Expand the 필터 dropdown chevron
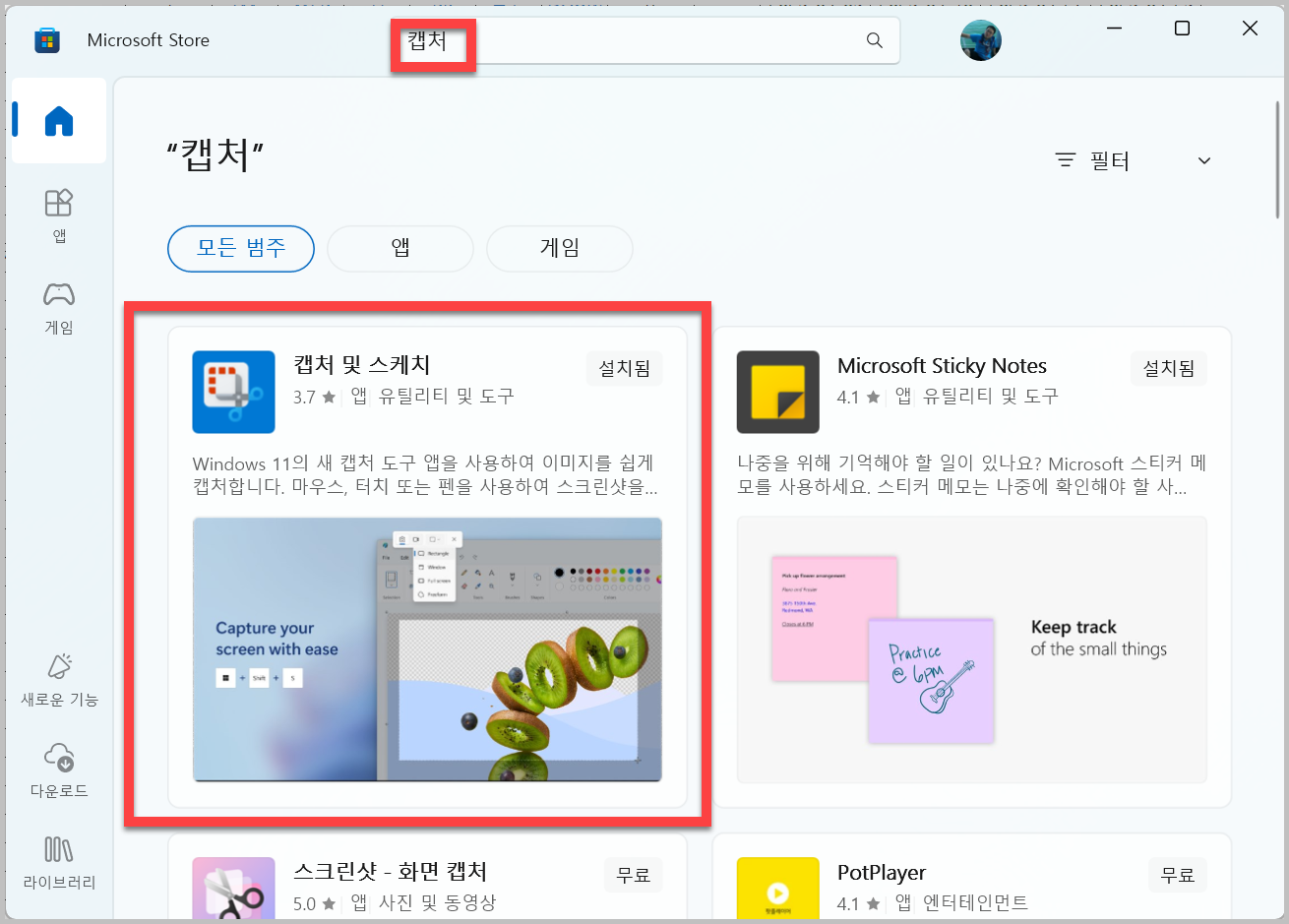Screen dimensions: 1289x924 point(1204,160)
